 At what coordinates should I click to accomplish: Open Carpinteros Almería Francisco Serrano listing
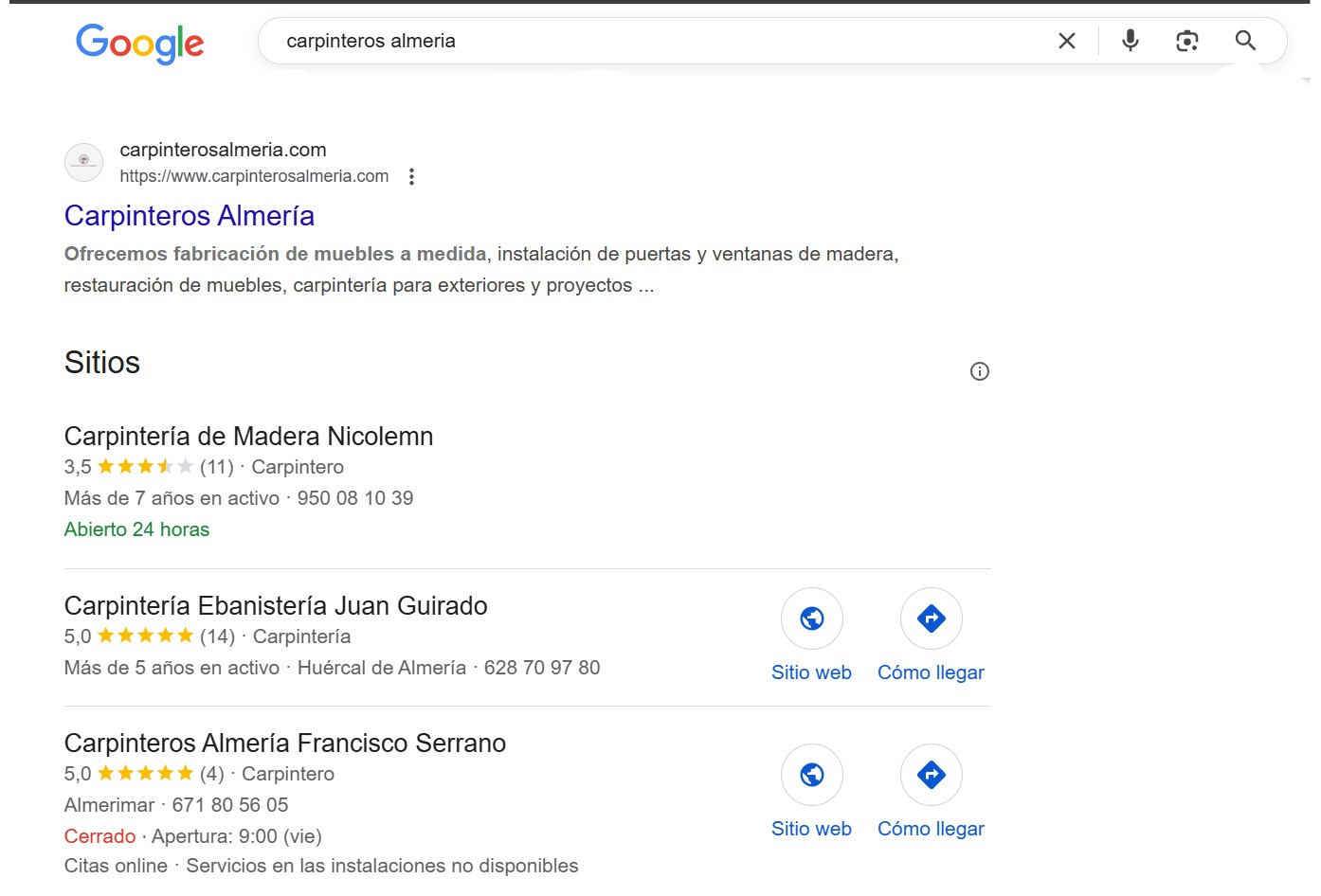pyautogui.click(x=285, y=744)
